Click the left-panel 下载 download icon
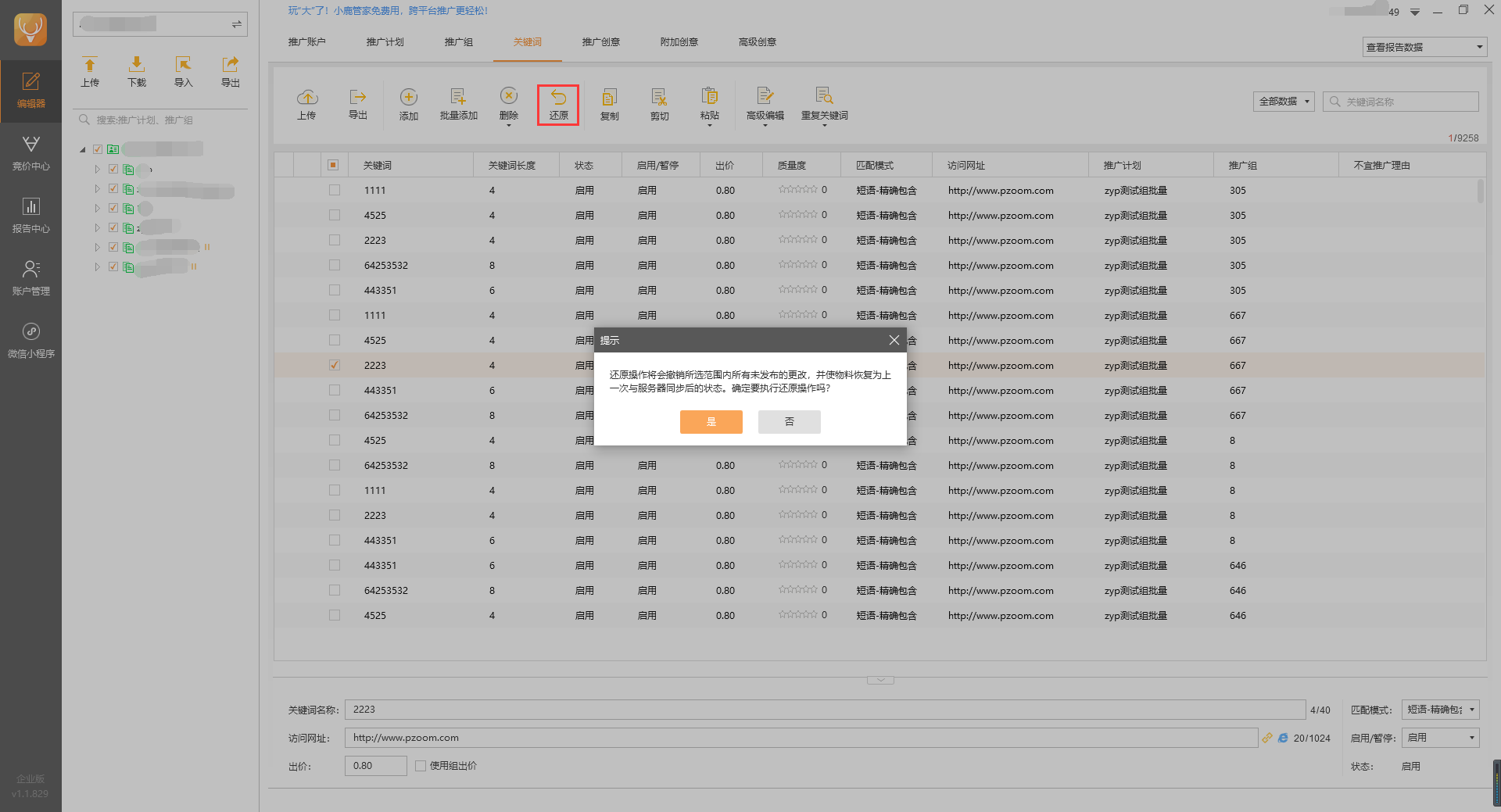Viewport: 1501px width, 812px height. 137,64
